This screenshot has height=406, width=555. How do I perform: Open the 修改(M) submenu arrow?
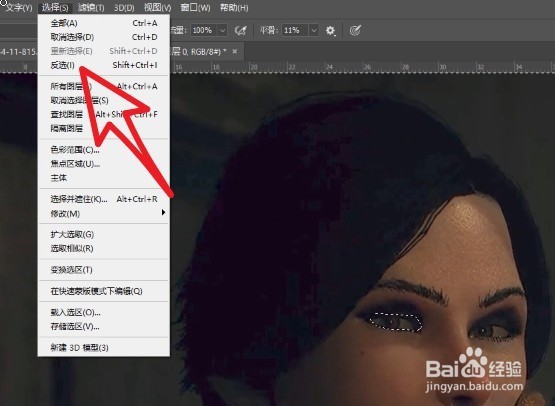(163, 212)
